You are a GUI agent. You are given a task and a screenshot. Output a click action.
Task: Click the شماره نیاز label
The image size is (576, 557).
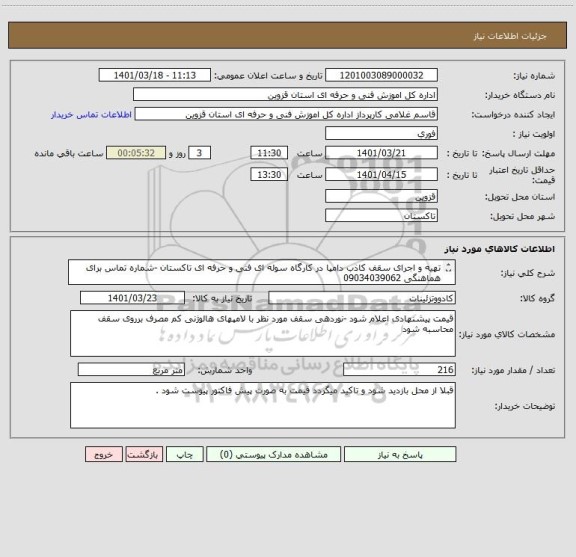tap(534, 76)
